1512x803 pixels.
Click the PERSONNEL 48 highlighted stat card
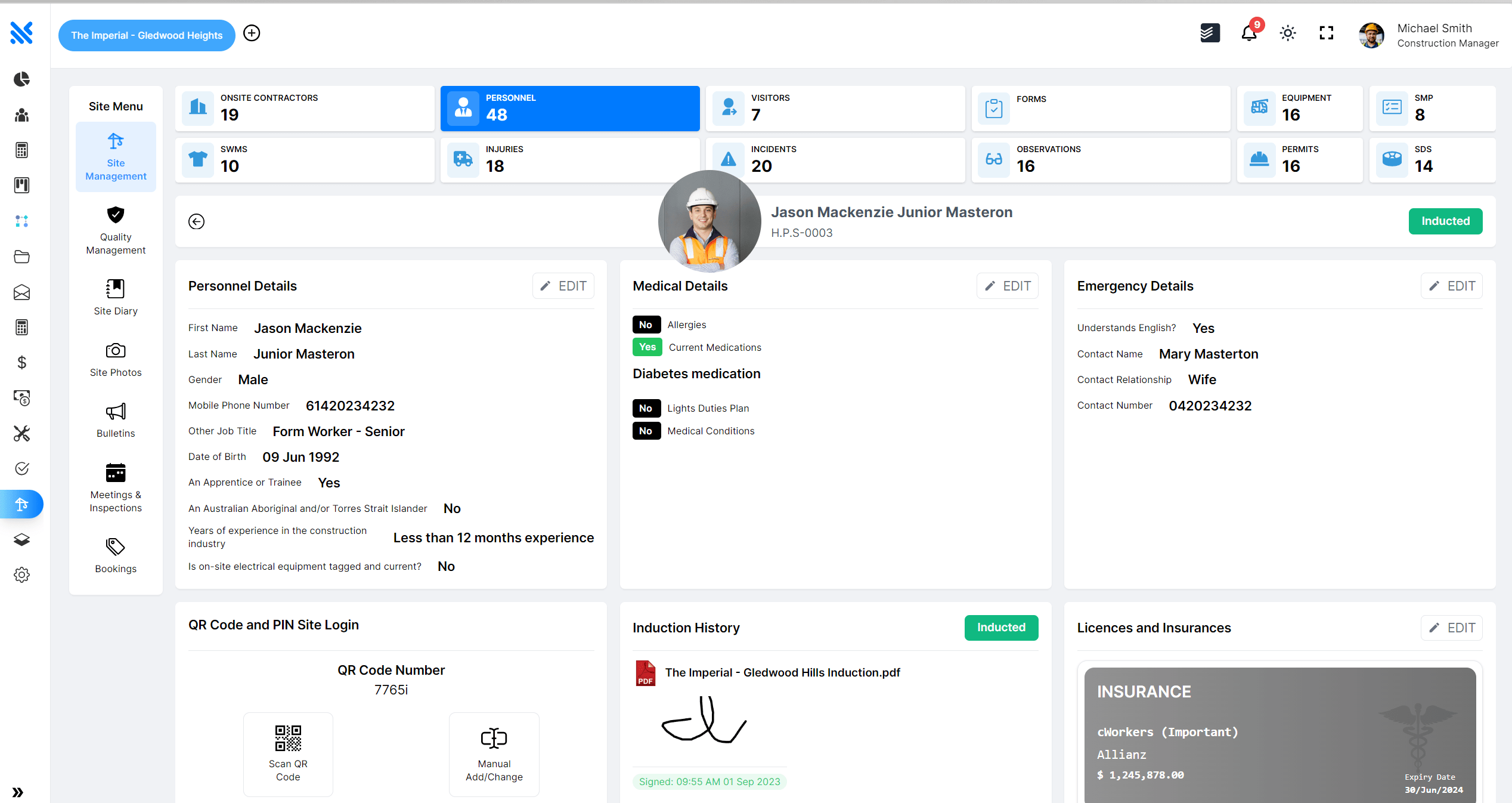pos(569,108)
